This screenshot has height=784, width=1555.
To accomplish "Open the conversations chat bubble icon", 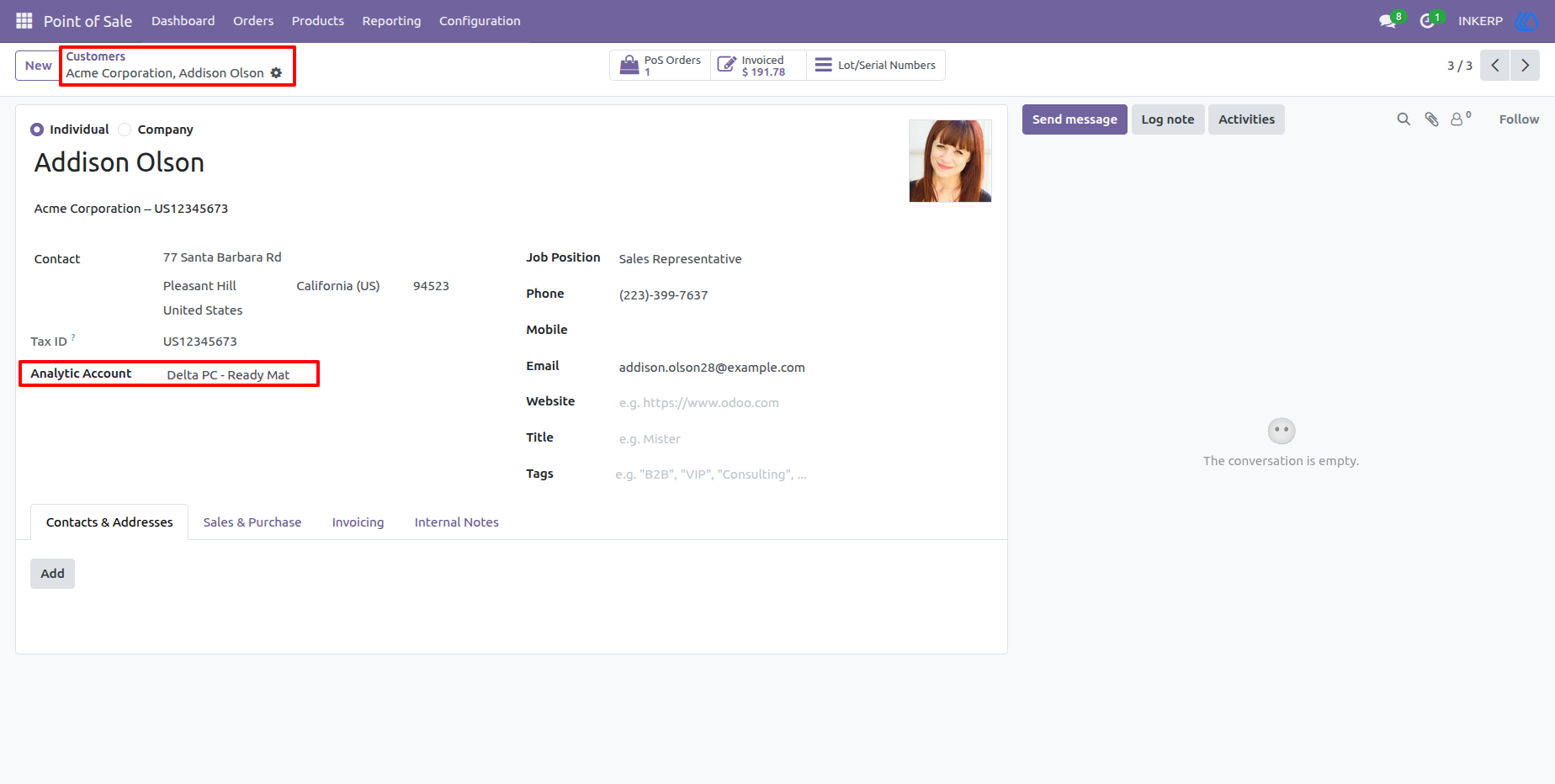I will click(1388, 21).
